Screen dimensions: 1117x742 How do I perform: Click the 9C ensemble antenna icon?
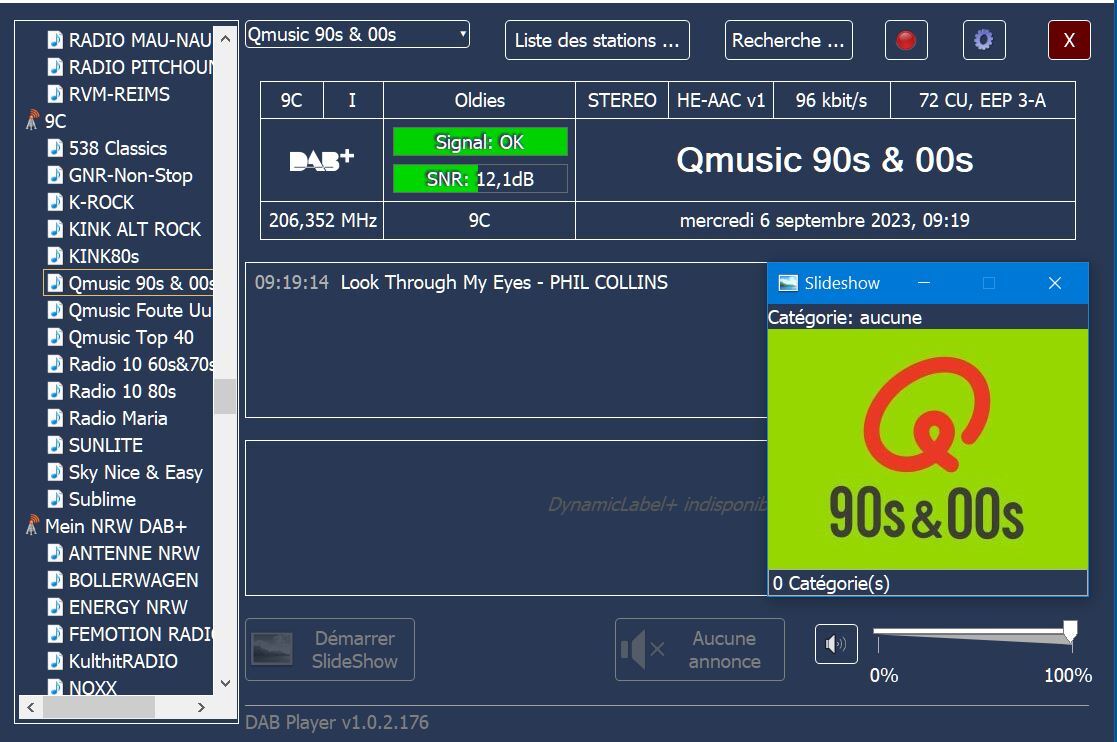point(32,120)
